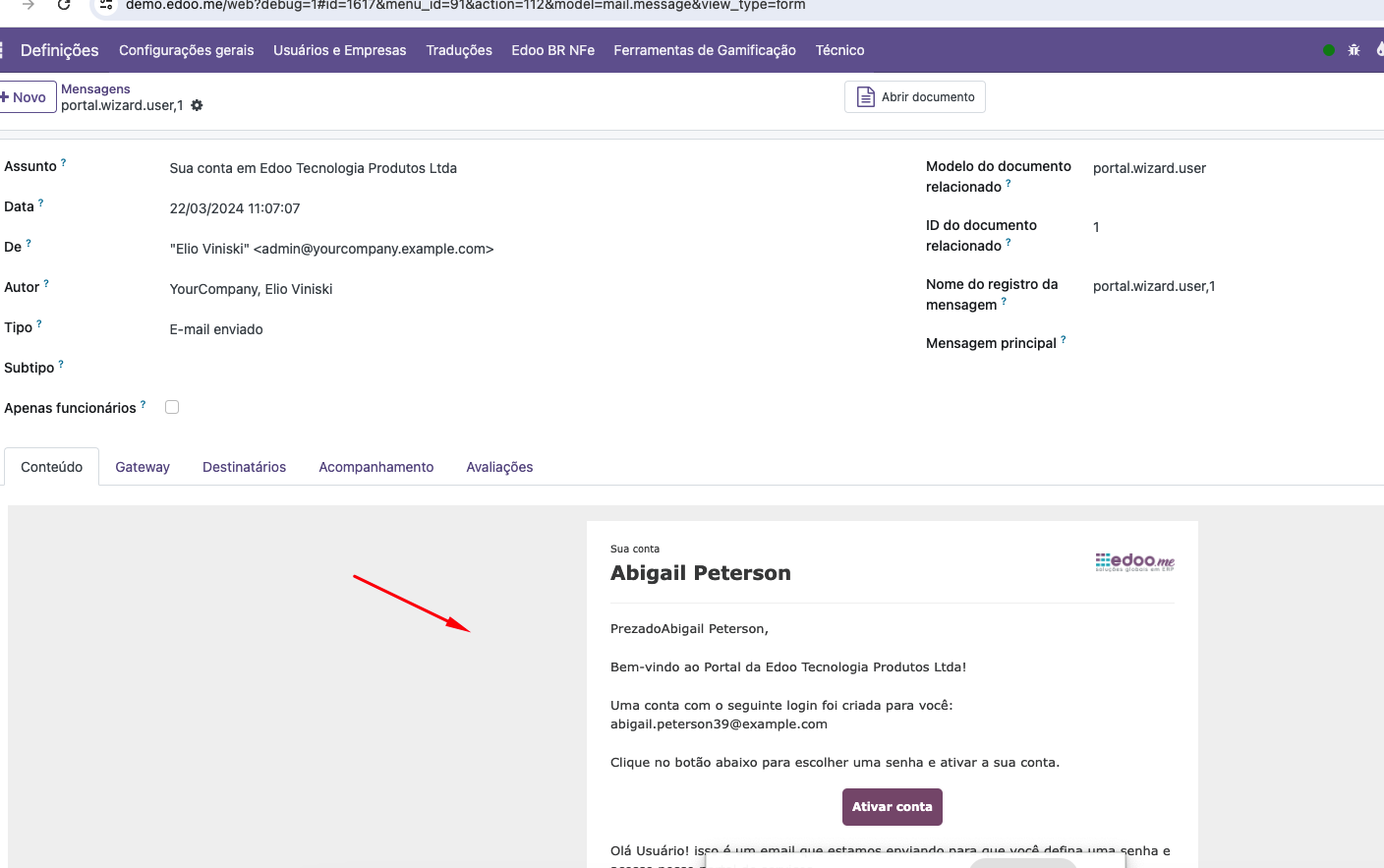This screenshot has height=868, width=1384.
Task: Toggle the Apenas funcionários checkbox
Action: 172,407
